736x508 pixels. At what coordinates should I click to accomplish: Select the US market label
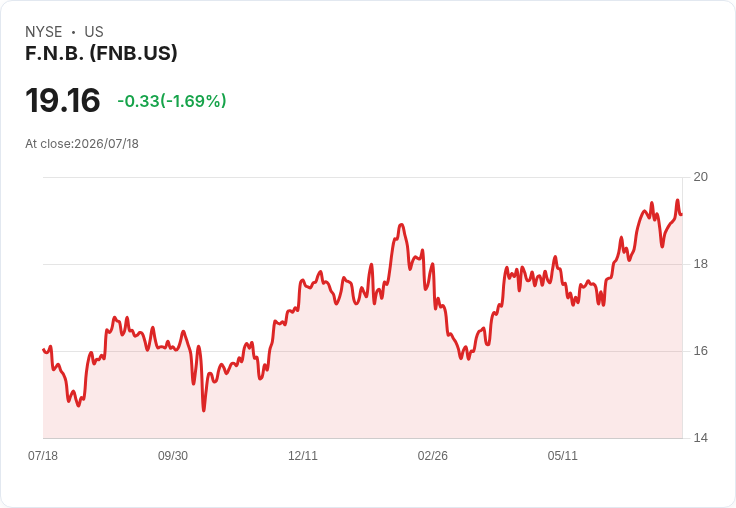(94, 32)
